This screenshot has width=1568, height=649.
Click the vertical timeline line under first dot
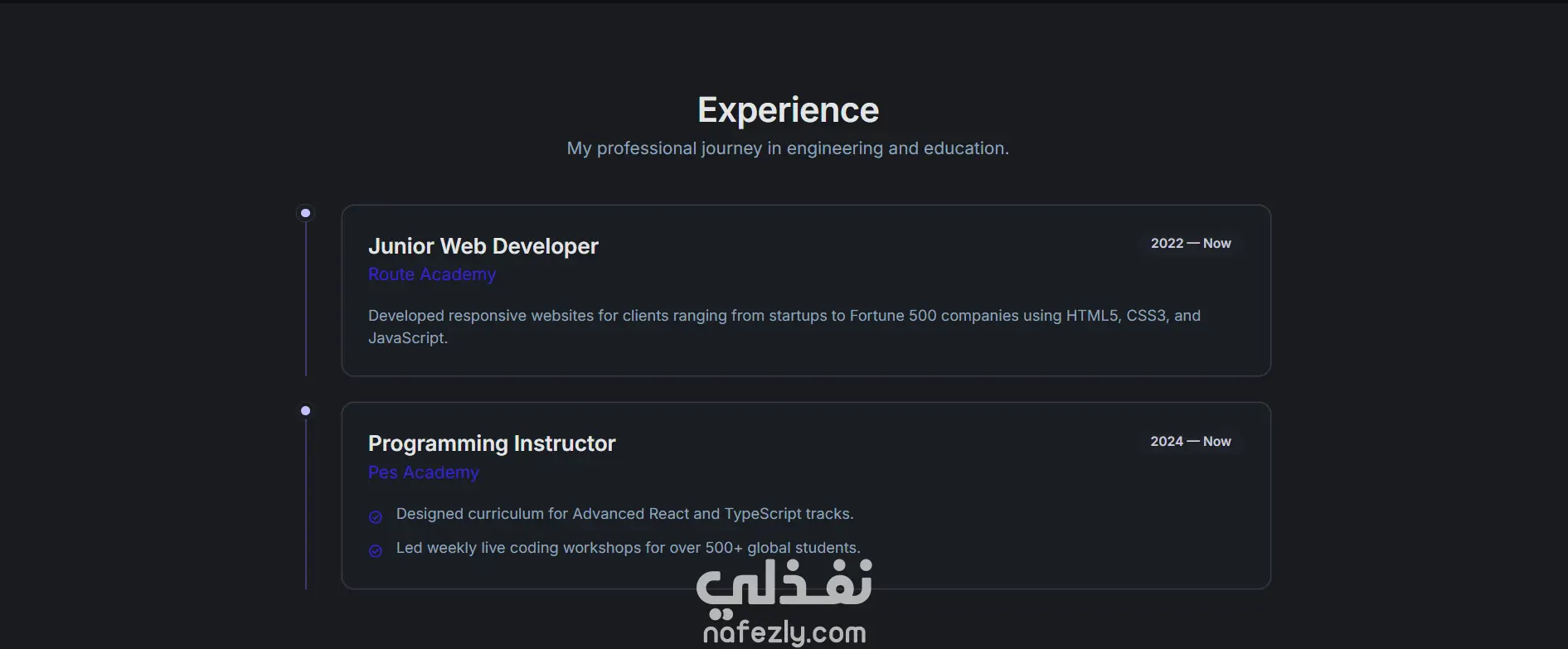click(x=306, y=299)
